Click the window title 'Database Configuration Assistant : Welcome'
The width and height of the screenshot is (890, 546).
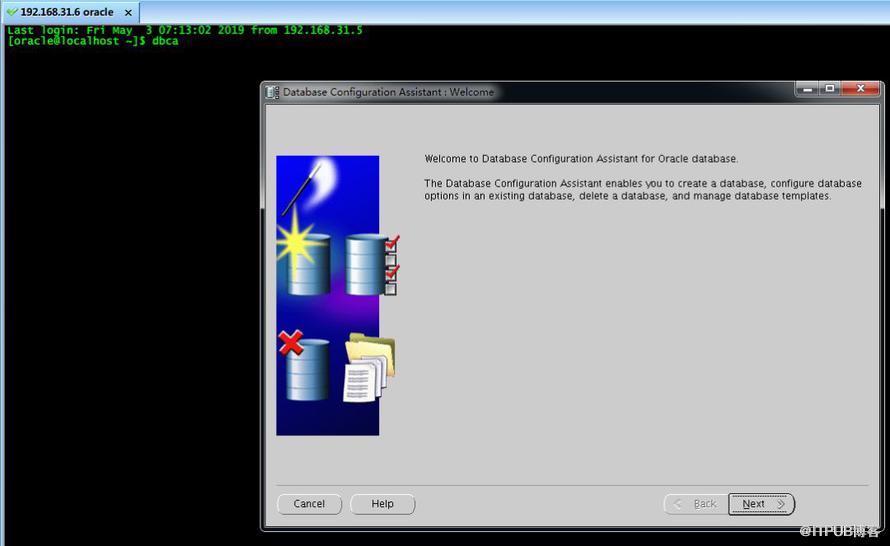388,92
